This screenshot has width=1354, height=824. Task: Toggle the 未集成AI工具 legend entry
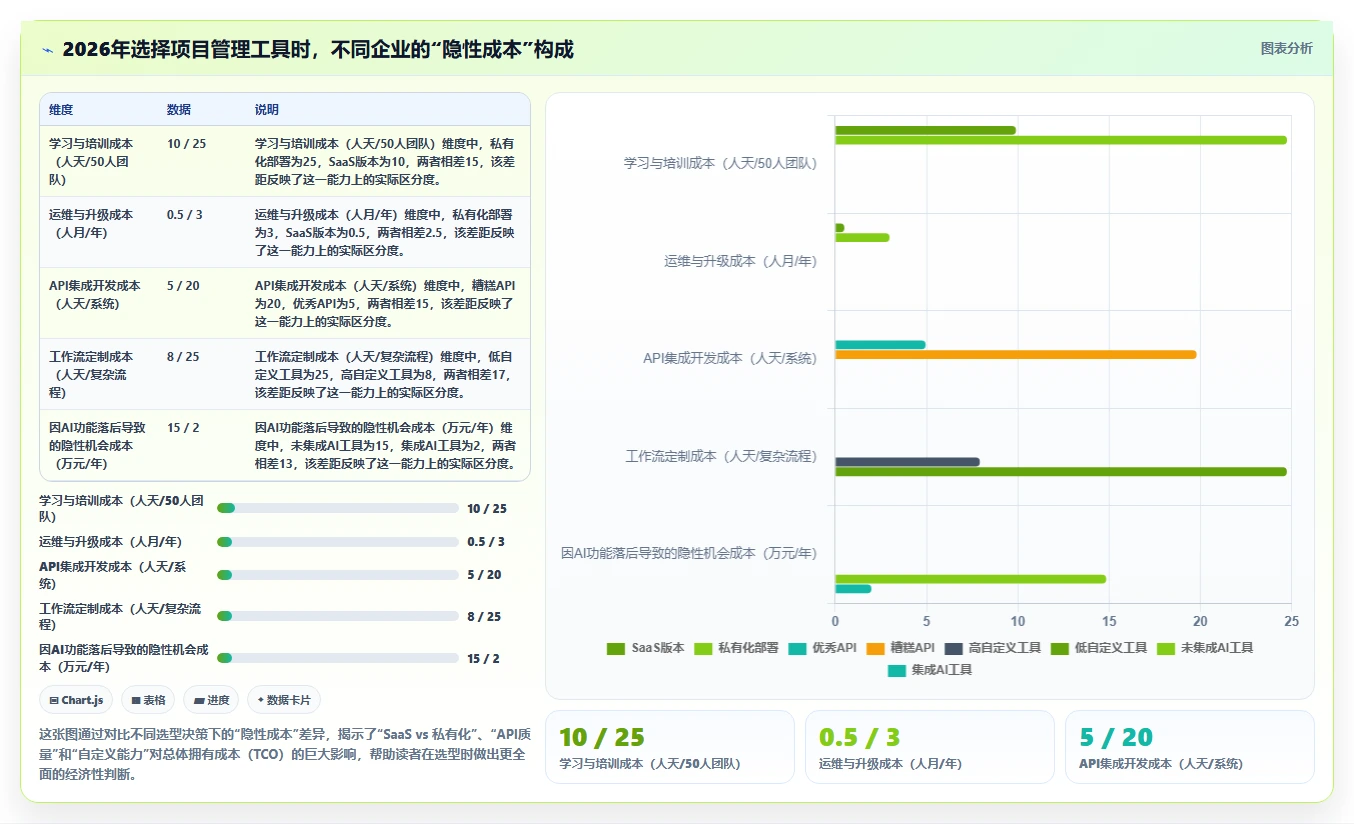click(x=1205, y=648)
